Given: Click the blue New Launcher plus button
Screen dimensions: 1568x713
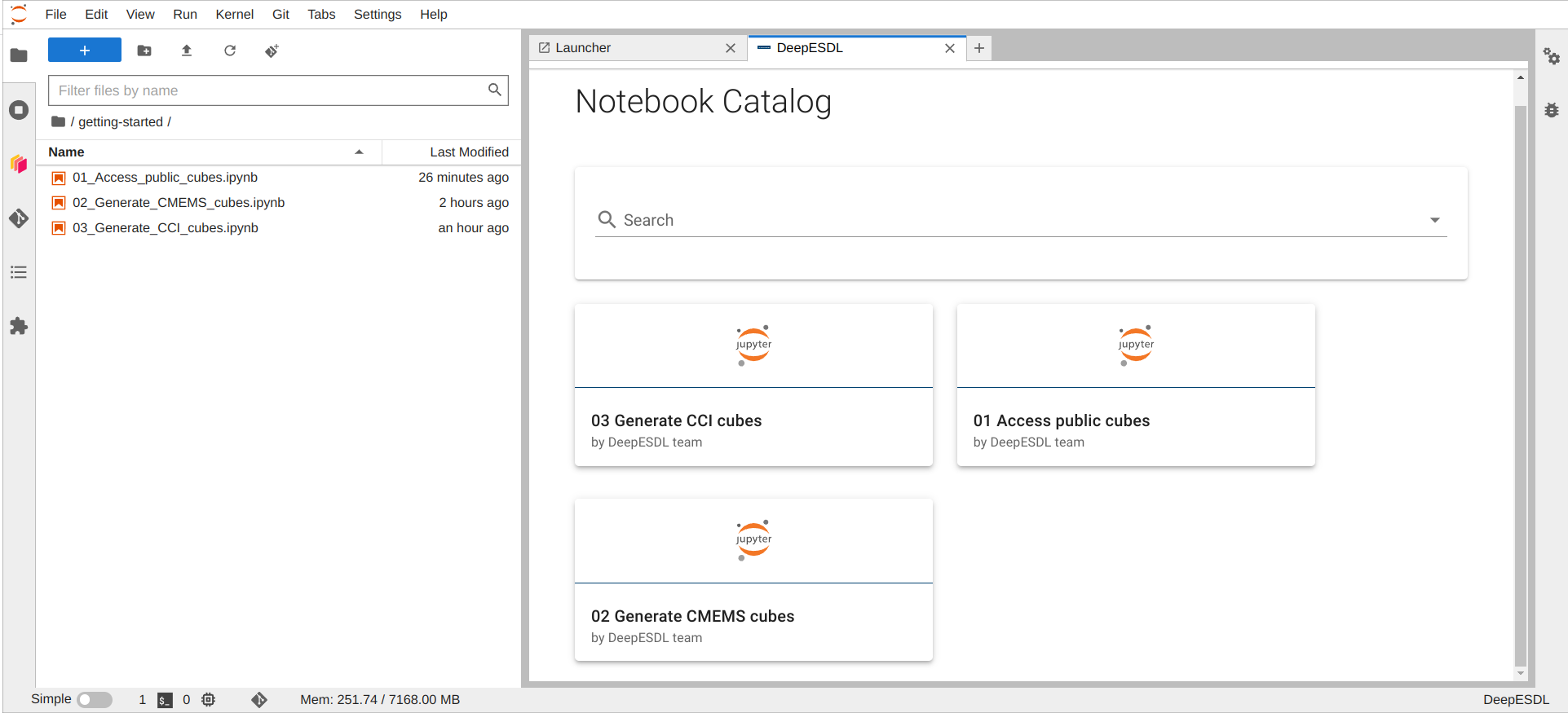Looking at the screenshot, I should 85,51.
